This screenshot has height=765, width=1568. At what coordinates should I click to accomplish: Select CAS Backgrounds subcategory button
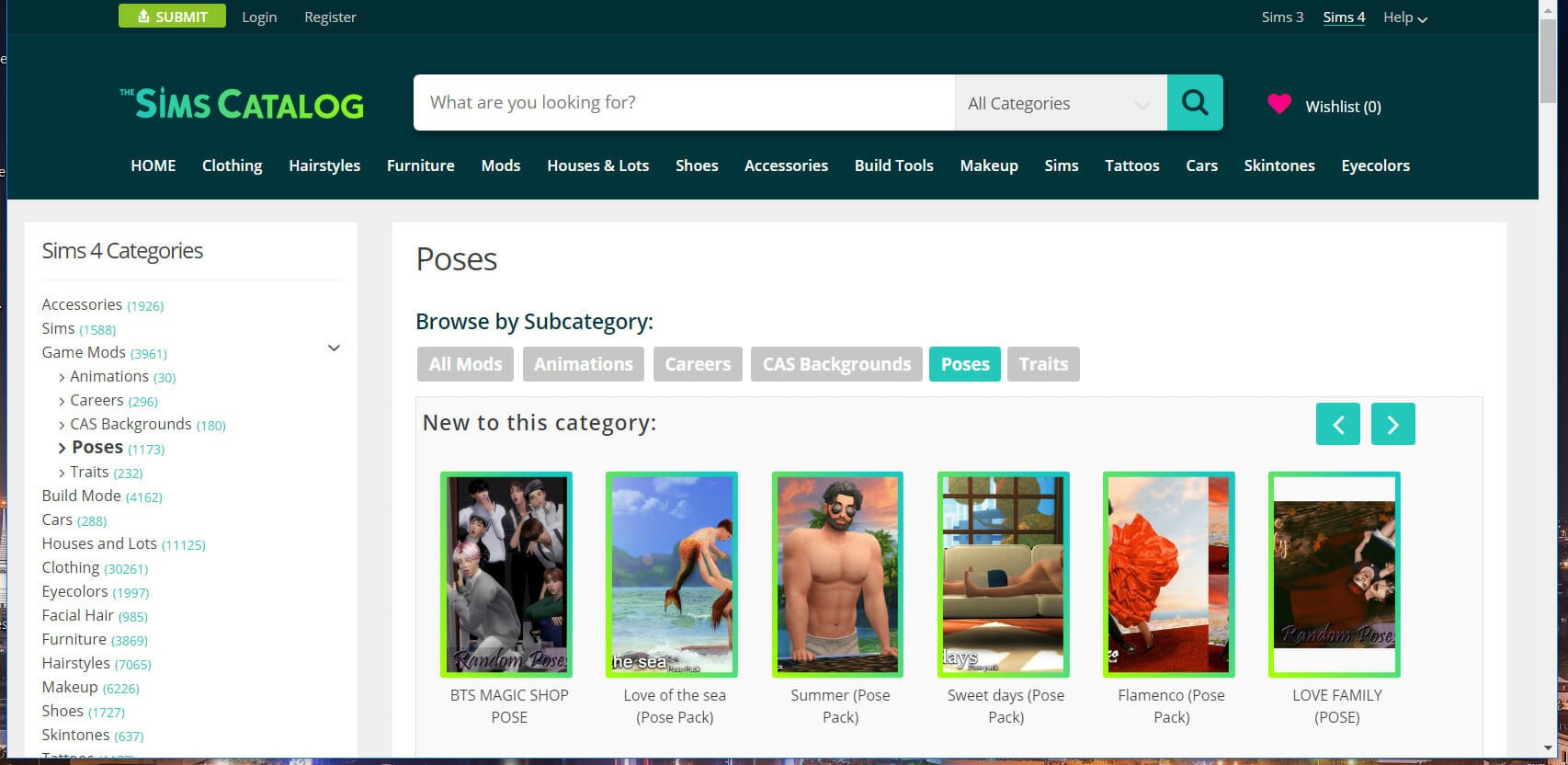click(x=836, y=364)
